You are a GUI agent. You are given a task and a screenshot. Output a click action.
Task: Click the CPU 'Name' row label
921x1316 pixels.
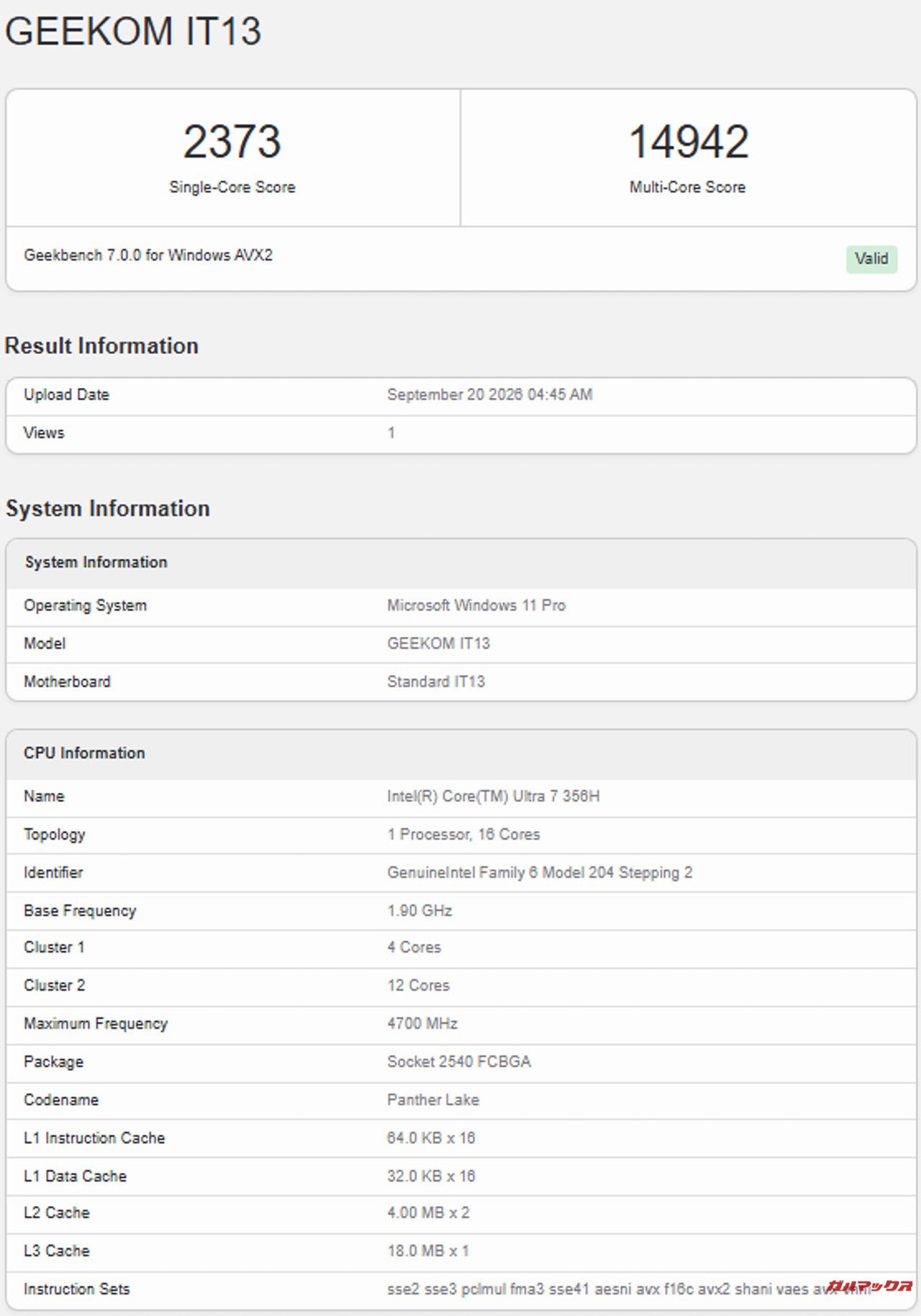pyautogui.click(x=44, y=796)
